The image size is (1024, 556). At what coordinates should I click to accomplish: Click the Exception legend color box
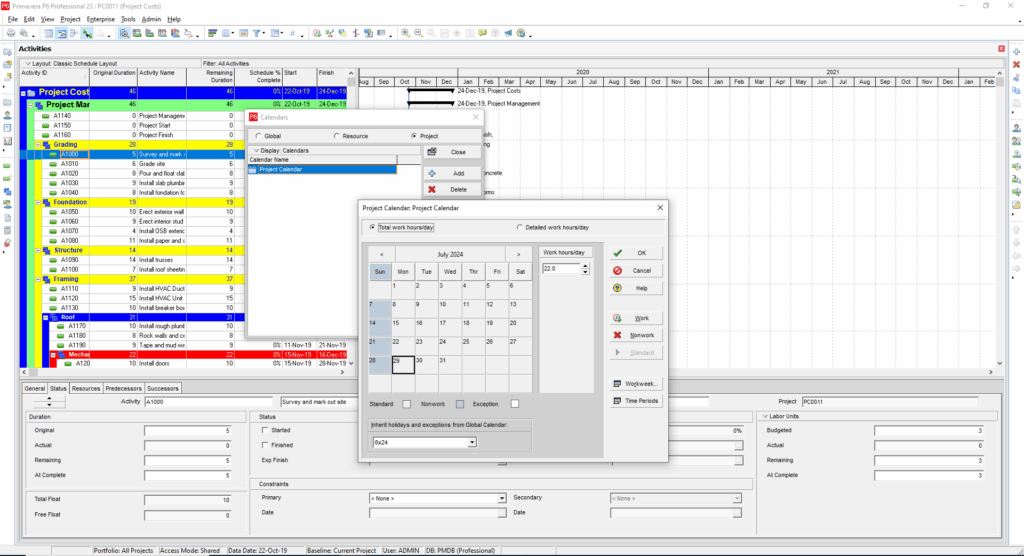click(x=515, y=404)
